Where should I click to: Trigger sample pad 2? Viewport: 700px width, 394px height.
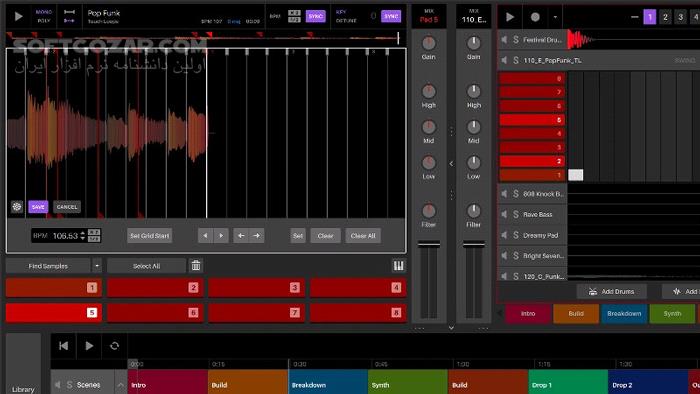(x=155, y=288)
